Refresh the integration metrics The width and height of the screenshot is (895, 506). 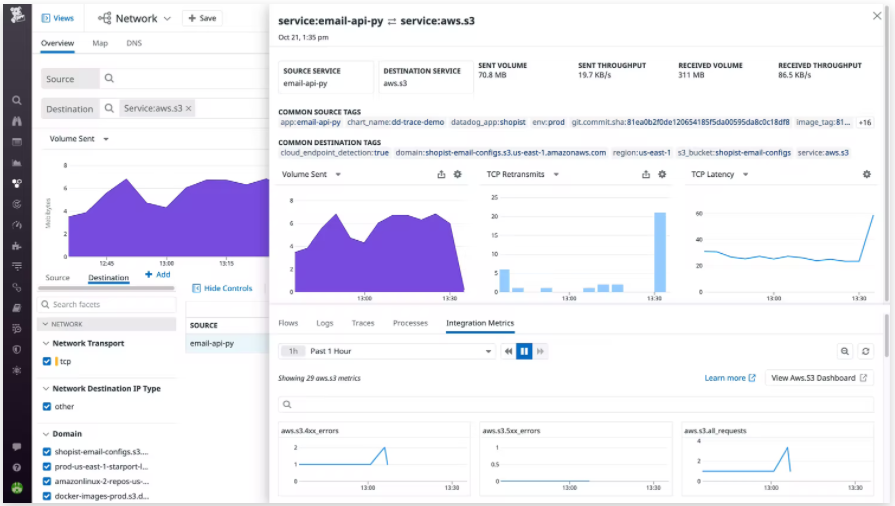tap(866, 351)
